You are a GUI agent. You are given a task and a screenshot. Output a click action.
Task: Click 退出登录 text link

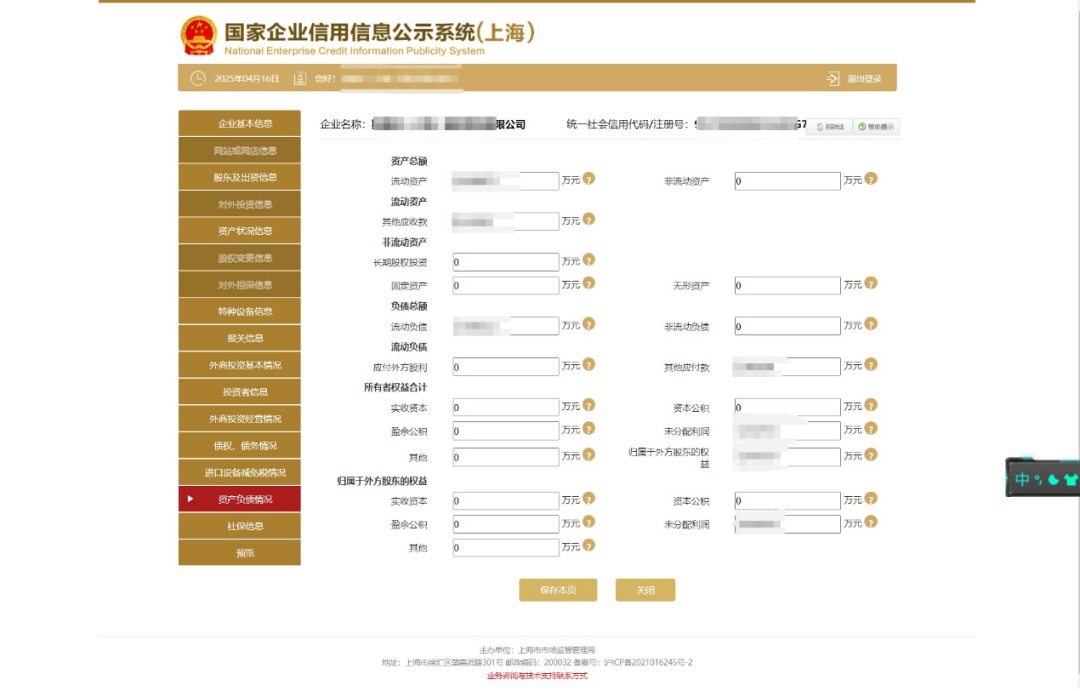tap(864, 79)
